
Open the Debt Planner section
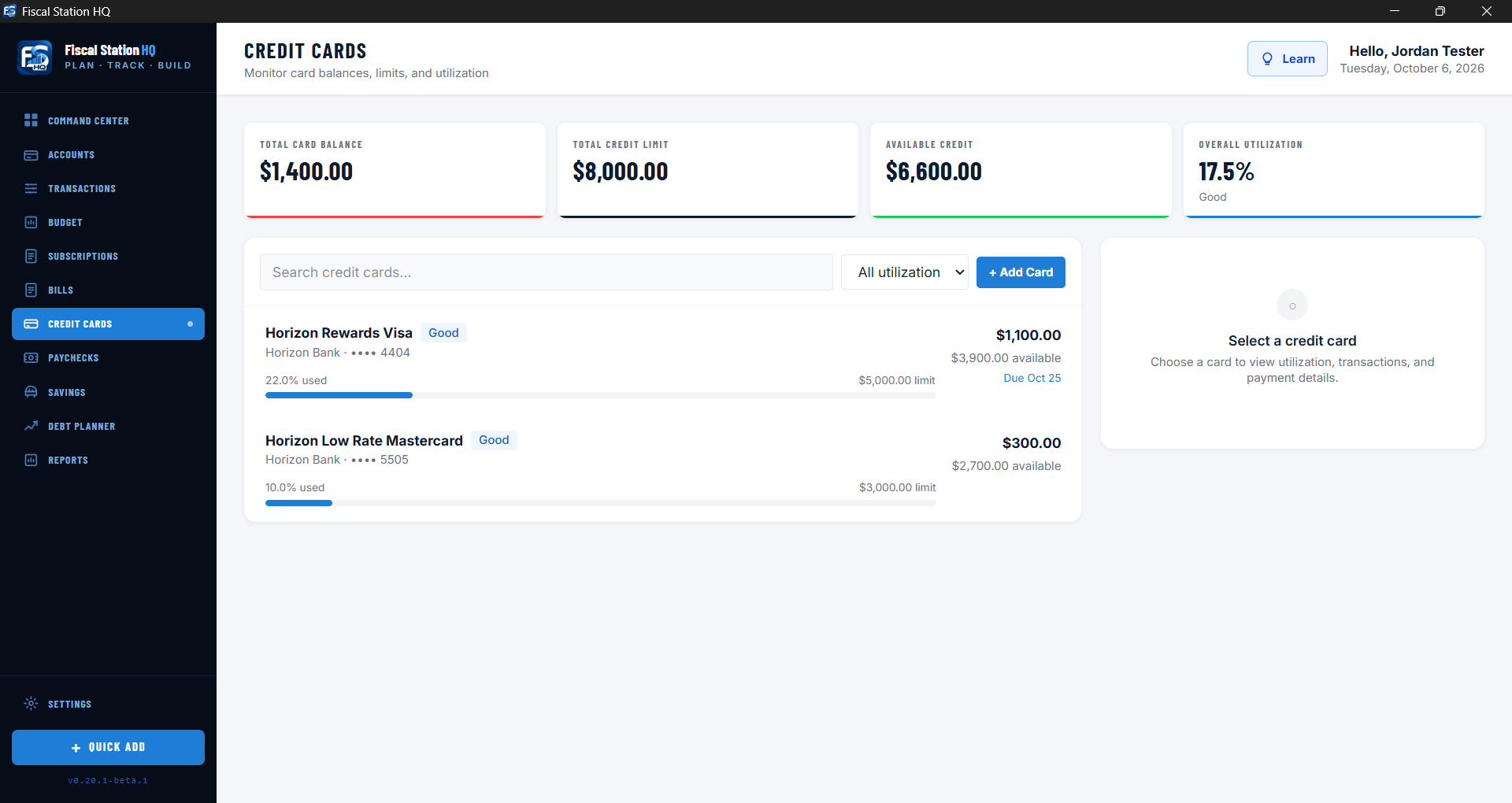coord(108,426)
